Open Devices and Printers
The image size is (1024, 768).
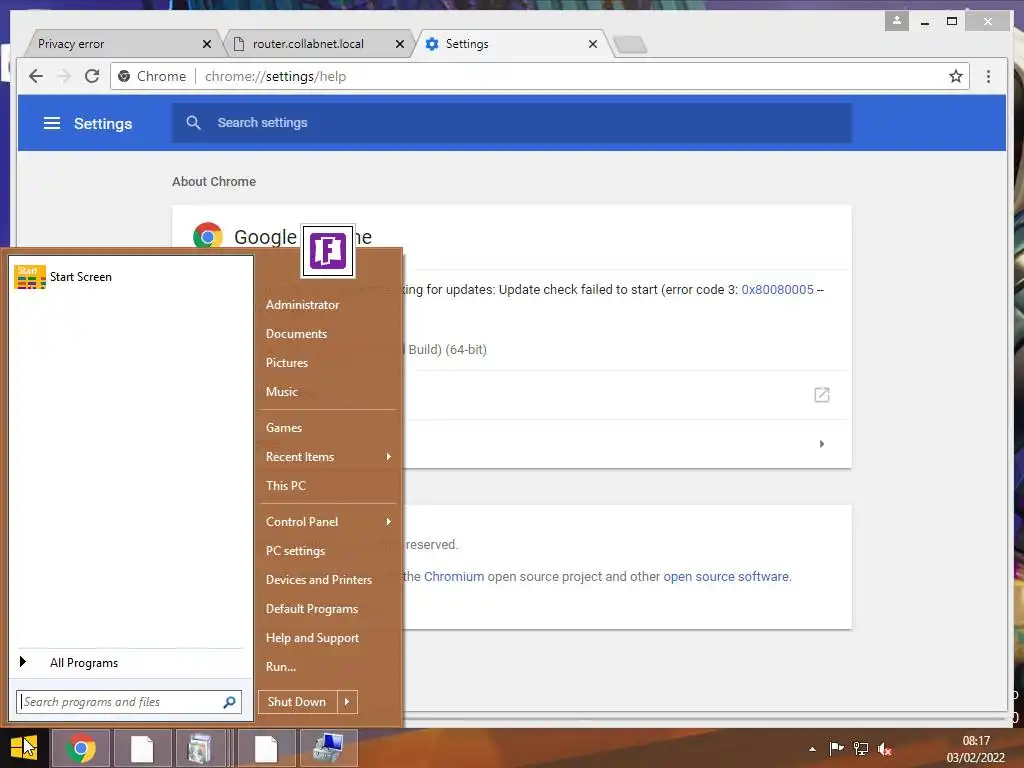coord(319,580)
